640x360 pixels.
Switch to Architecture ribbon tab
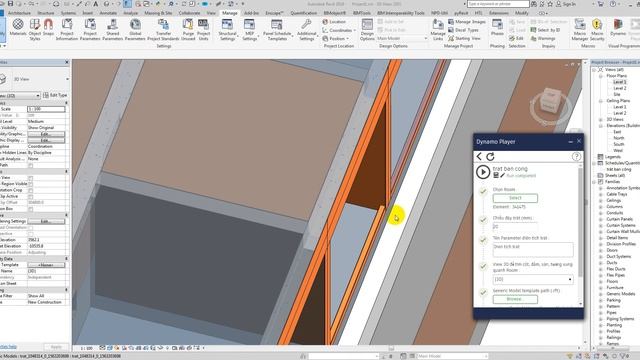(19, 13)
